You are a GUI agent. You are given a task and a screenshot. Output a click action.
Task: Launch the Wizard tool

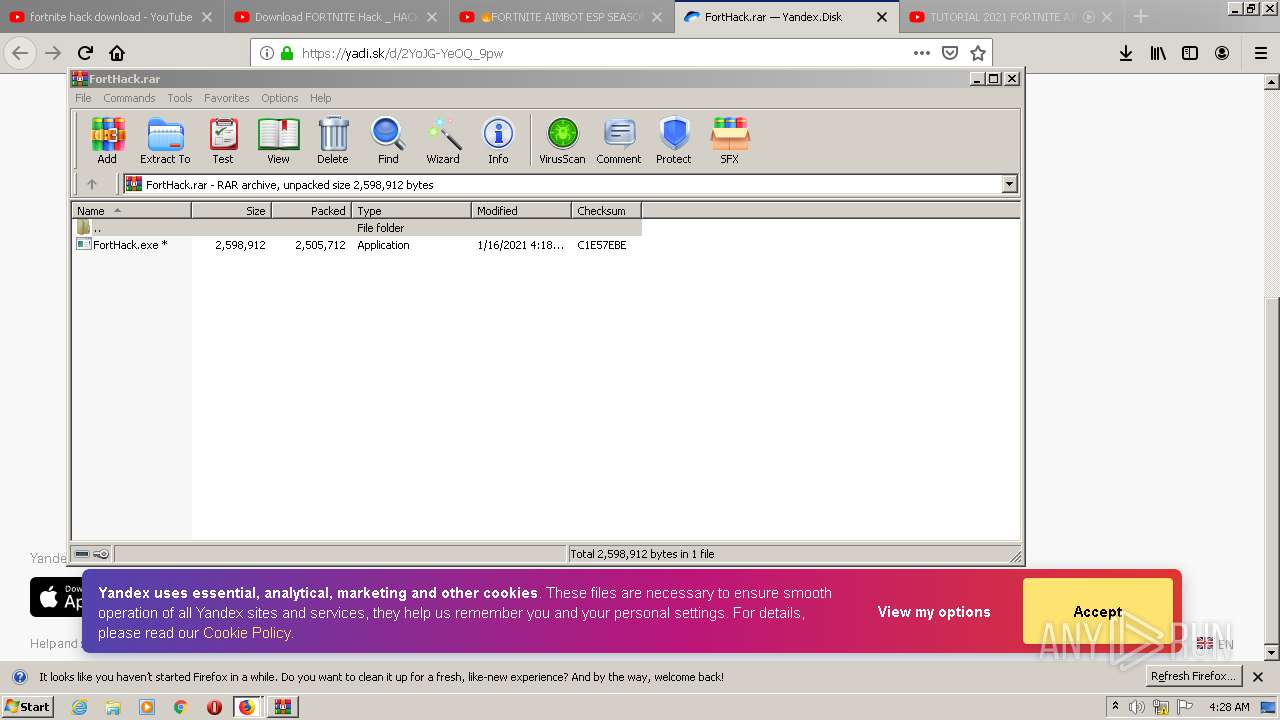443,140
